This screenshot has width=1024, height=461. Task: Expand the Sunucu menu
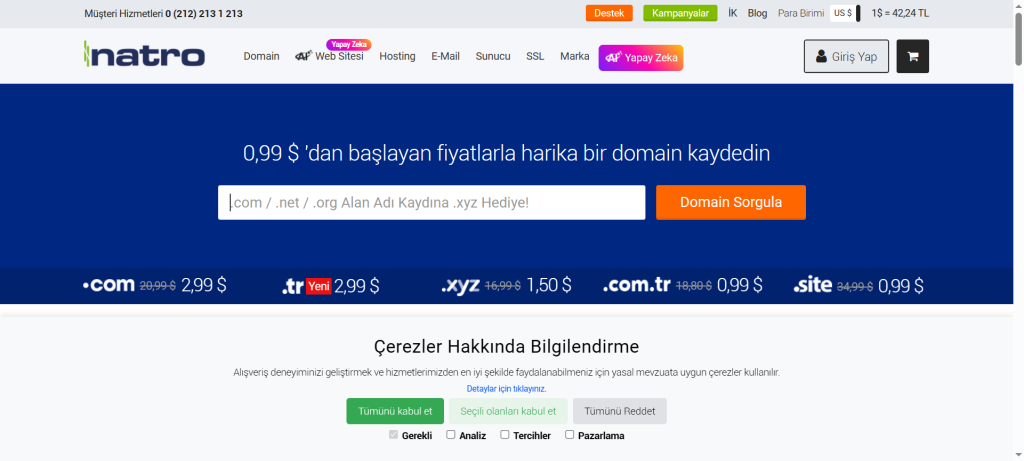tap(493, 56)
